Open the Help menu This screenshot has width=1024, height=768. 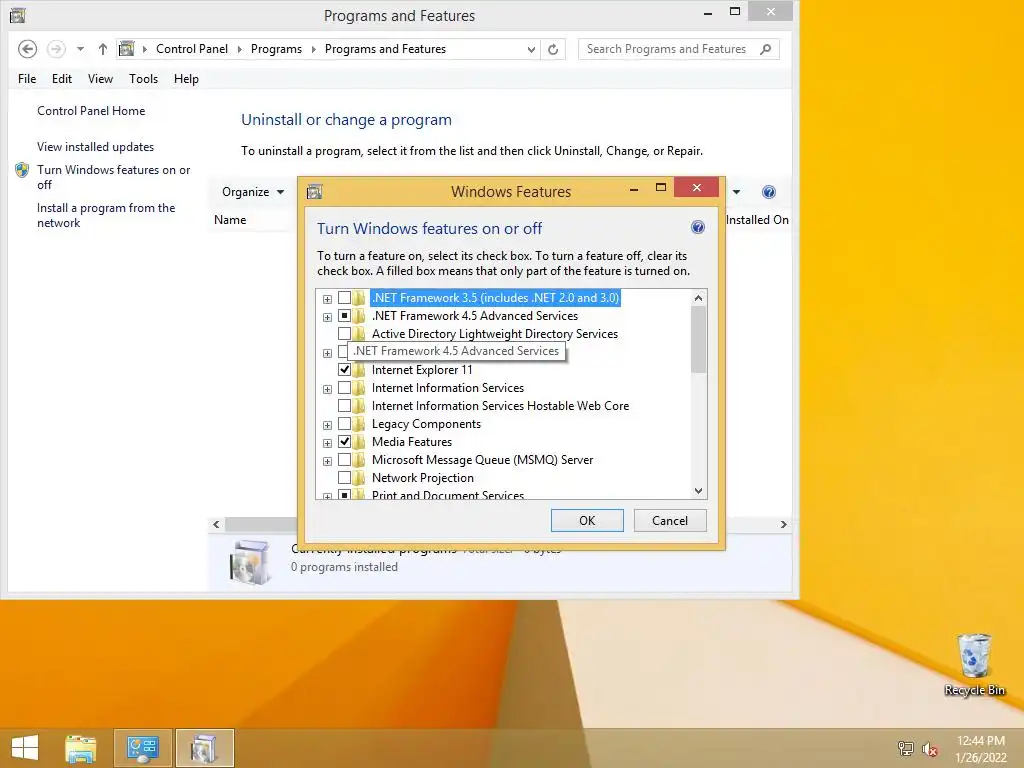coord(186,79)
